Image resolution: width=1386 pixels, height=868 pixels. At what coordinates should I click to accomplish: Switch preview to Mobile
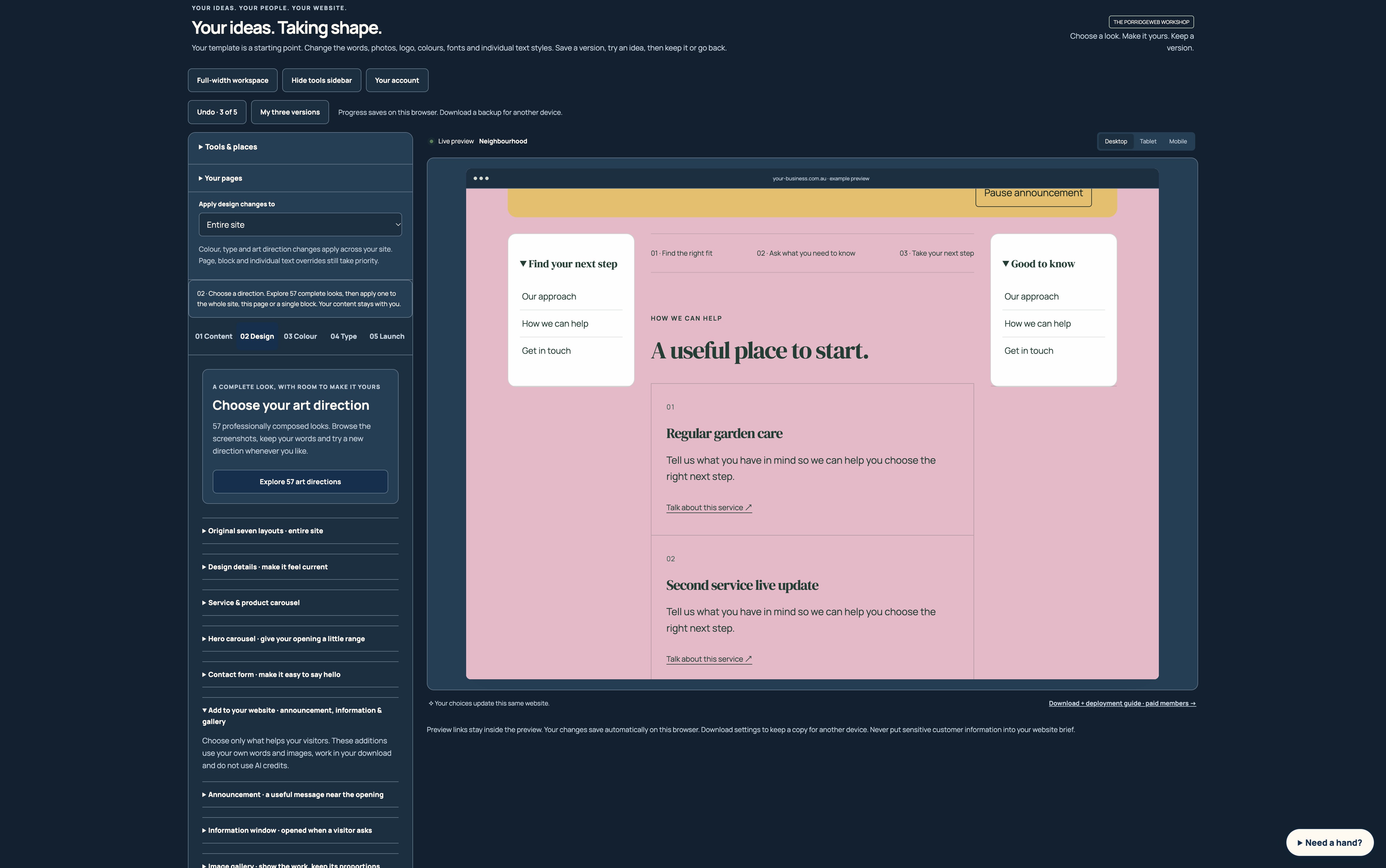(x=1178, y=141)
